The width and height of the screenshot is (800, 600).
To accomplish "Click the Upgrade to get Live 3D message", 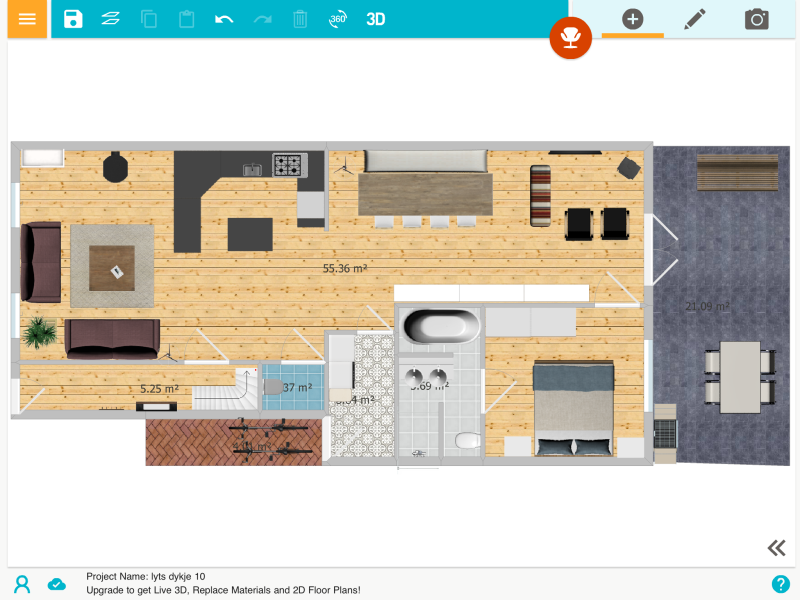I will (x=223, y=590).
